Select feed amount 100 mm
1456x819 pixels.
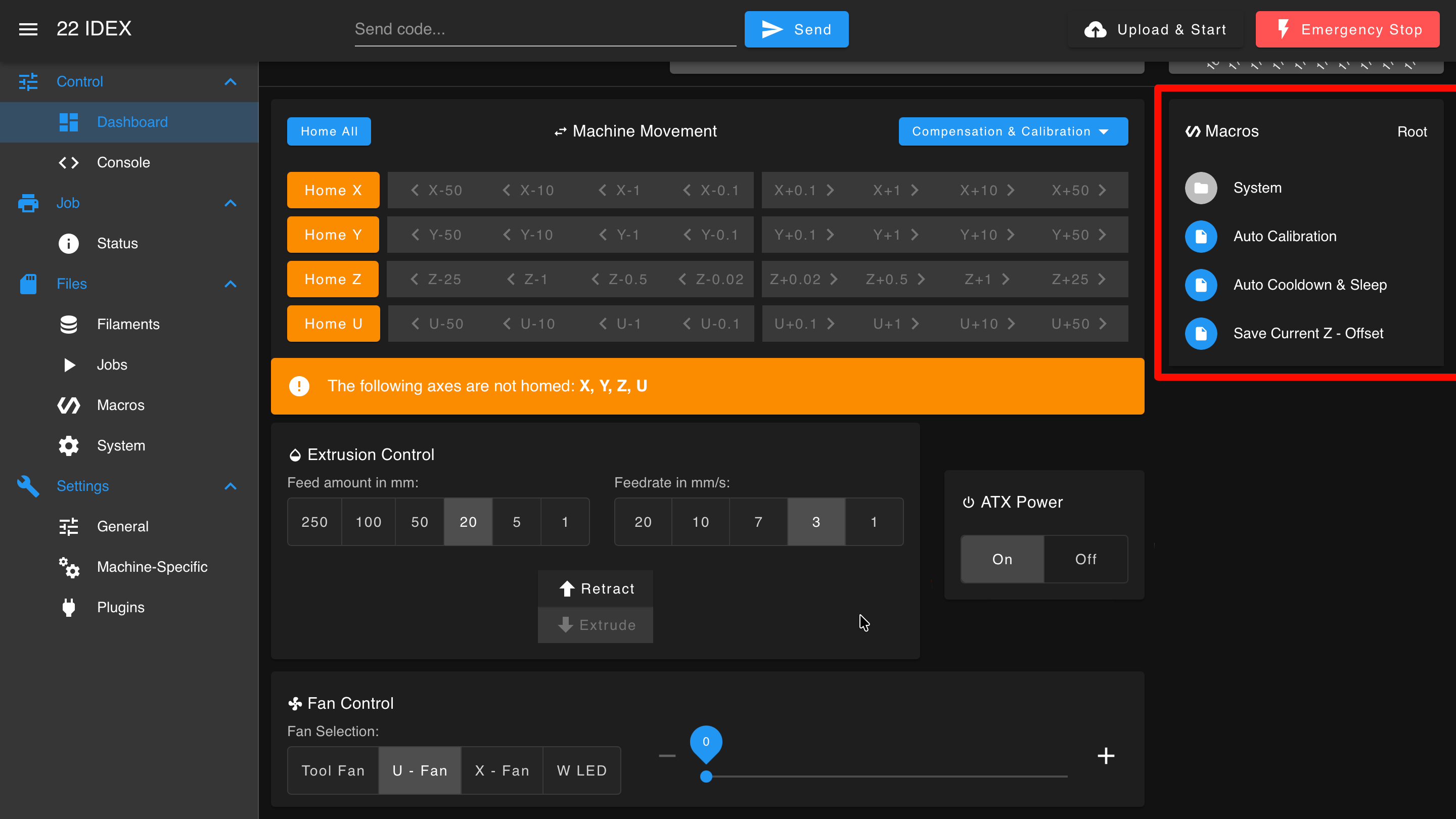click(369, 522)
